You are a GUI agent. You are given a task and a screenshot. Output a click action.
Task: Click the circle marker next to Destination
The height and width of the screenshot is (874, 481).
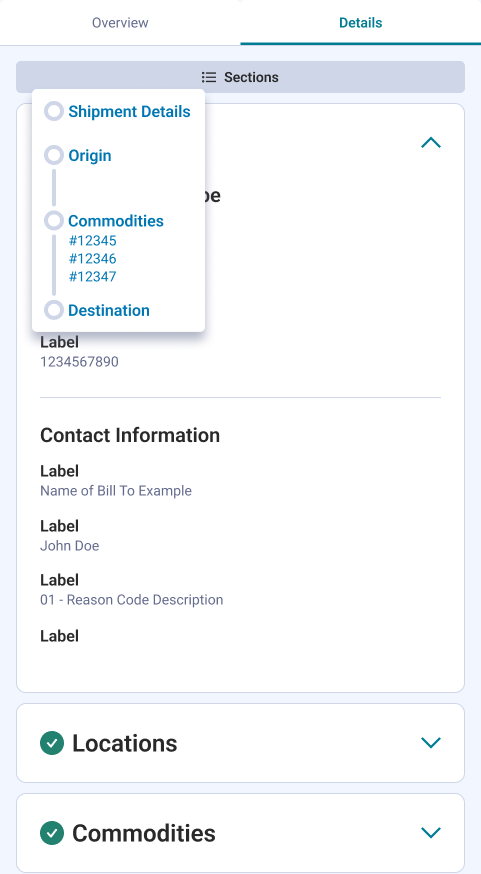54,310
